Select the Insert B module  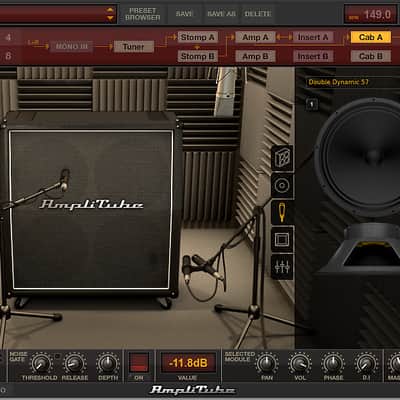(313, 56)
